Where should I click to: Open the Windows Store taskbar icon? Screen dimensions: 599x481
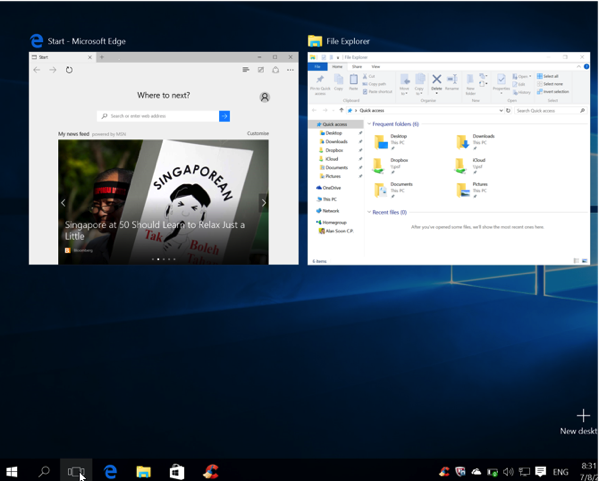pos(177,471)
